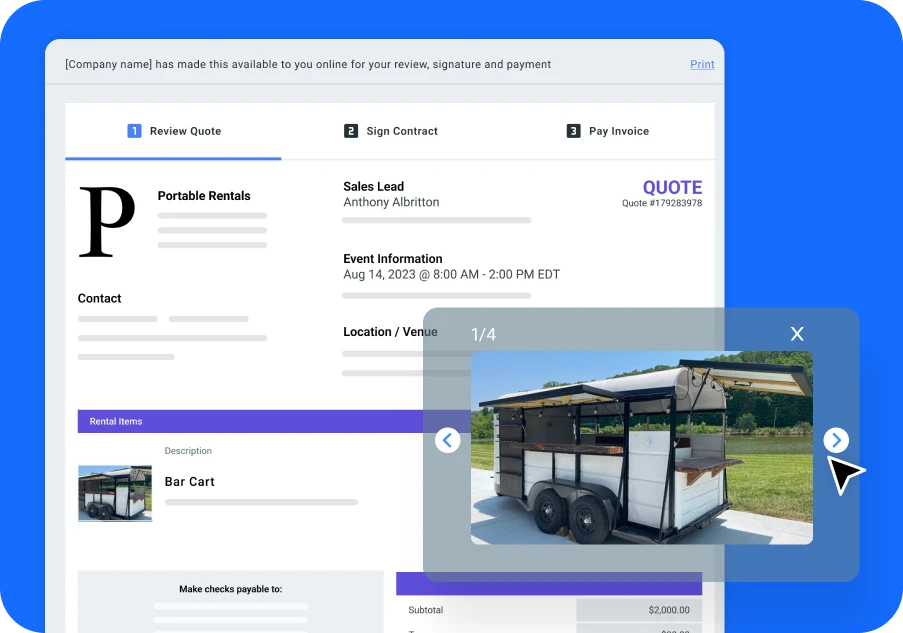Open the Sign Contract tab
Screen dimensions: 903x633
[x=401, y=131]
